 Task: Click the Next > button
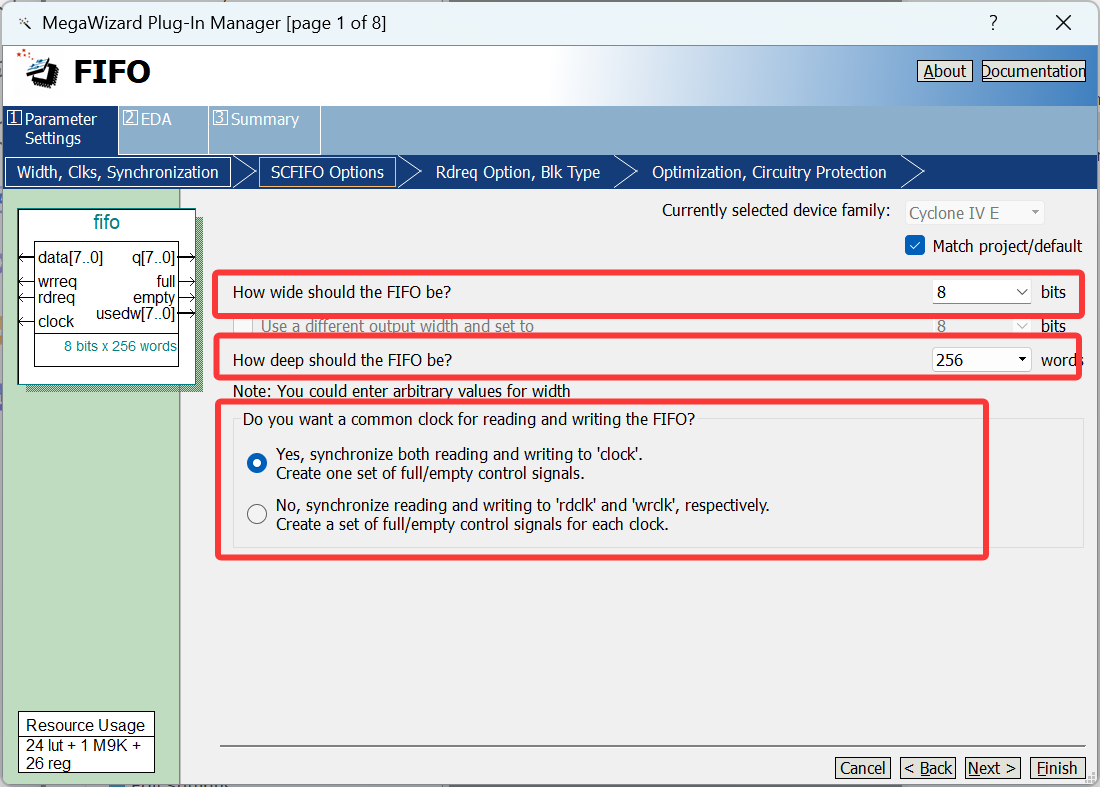pos(992,768)
